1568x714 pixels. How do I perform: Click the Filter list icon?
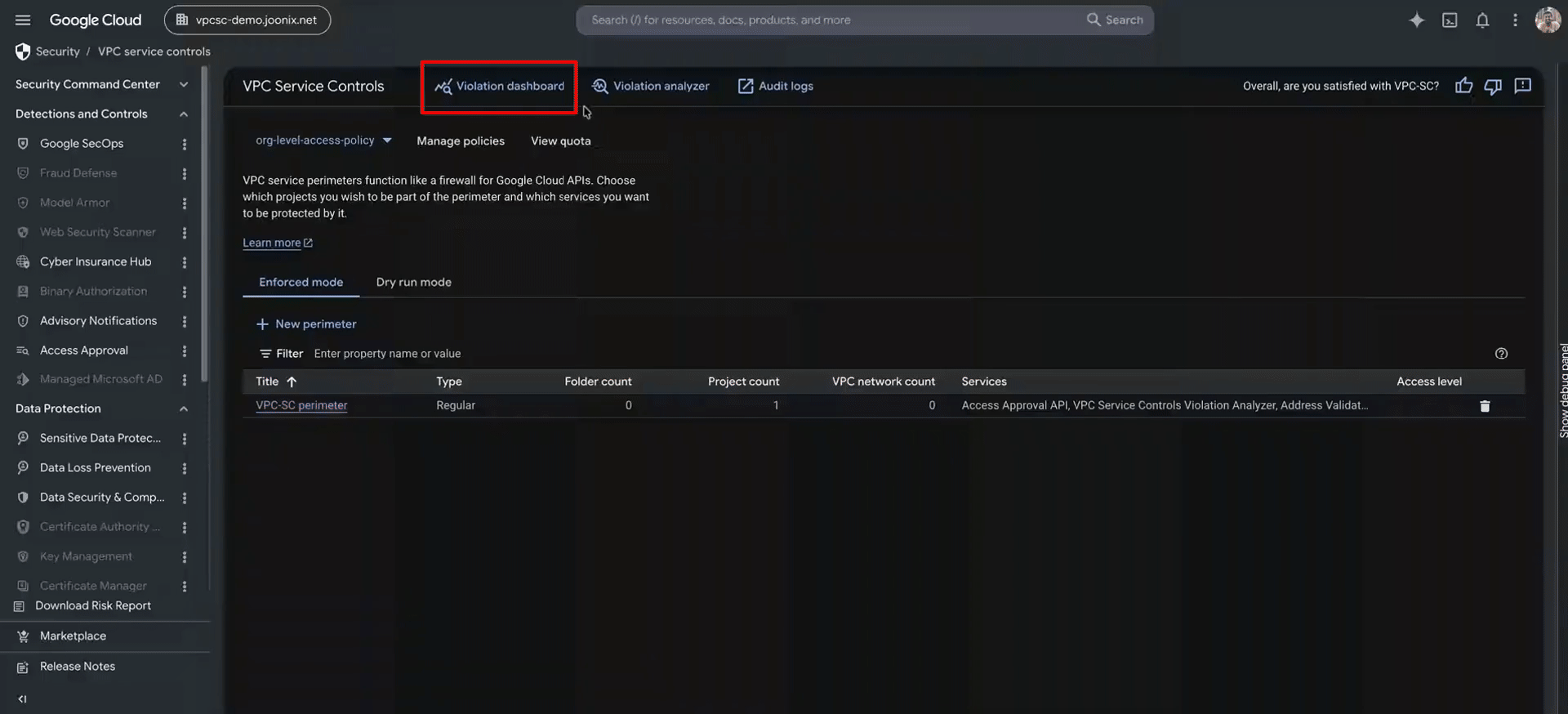click(265, 354)
